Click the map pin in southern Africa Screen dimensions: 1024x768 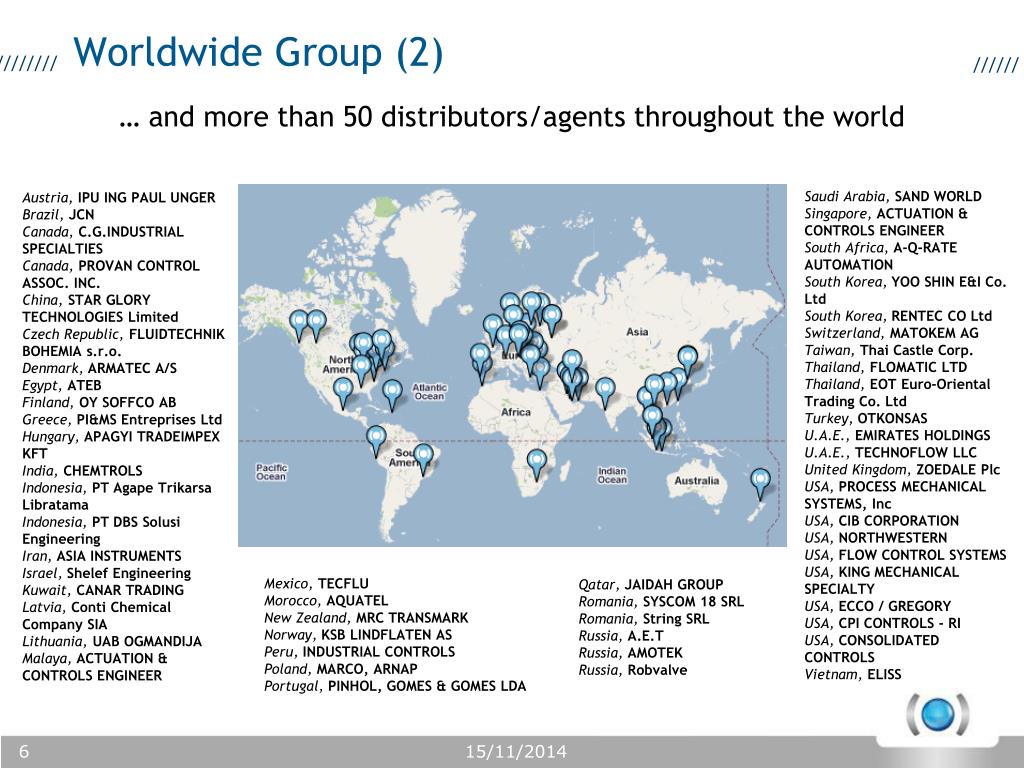[x=537, y=465]
